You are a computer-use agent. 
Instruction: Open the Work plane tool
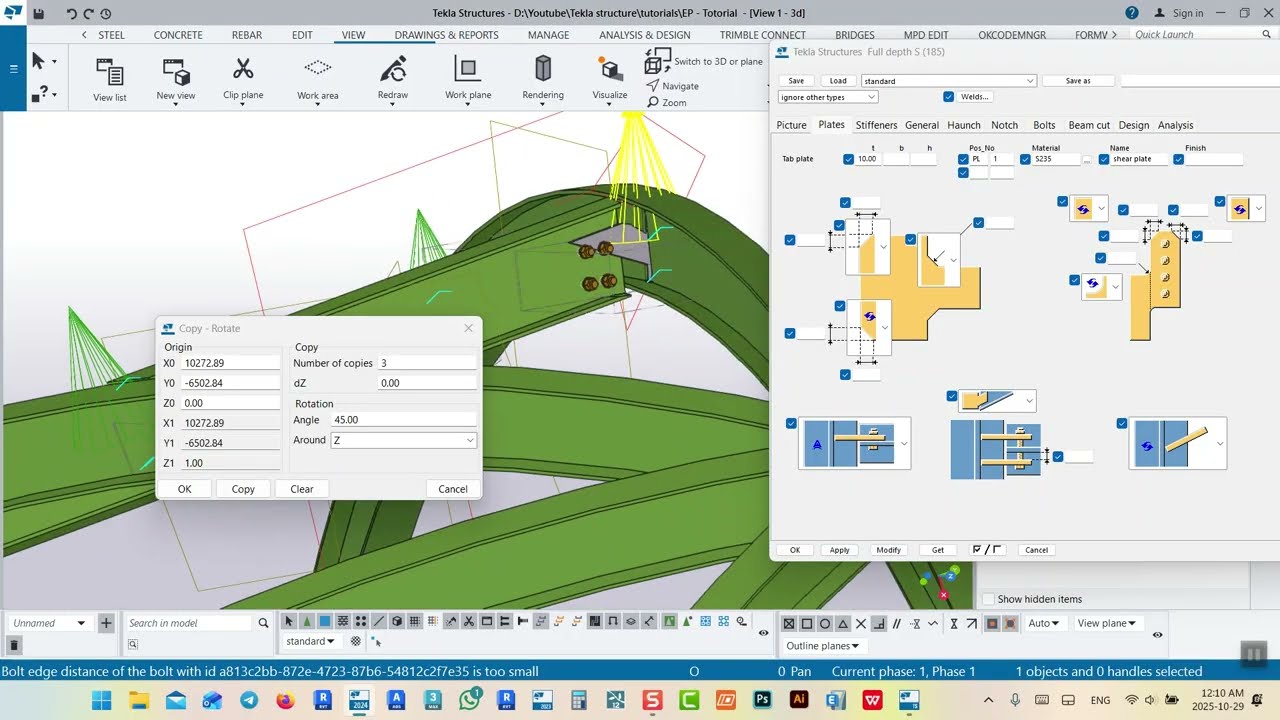pos(468,79)
